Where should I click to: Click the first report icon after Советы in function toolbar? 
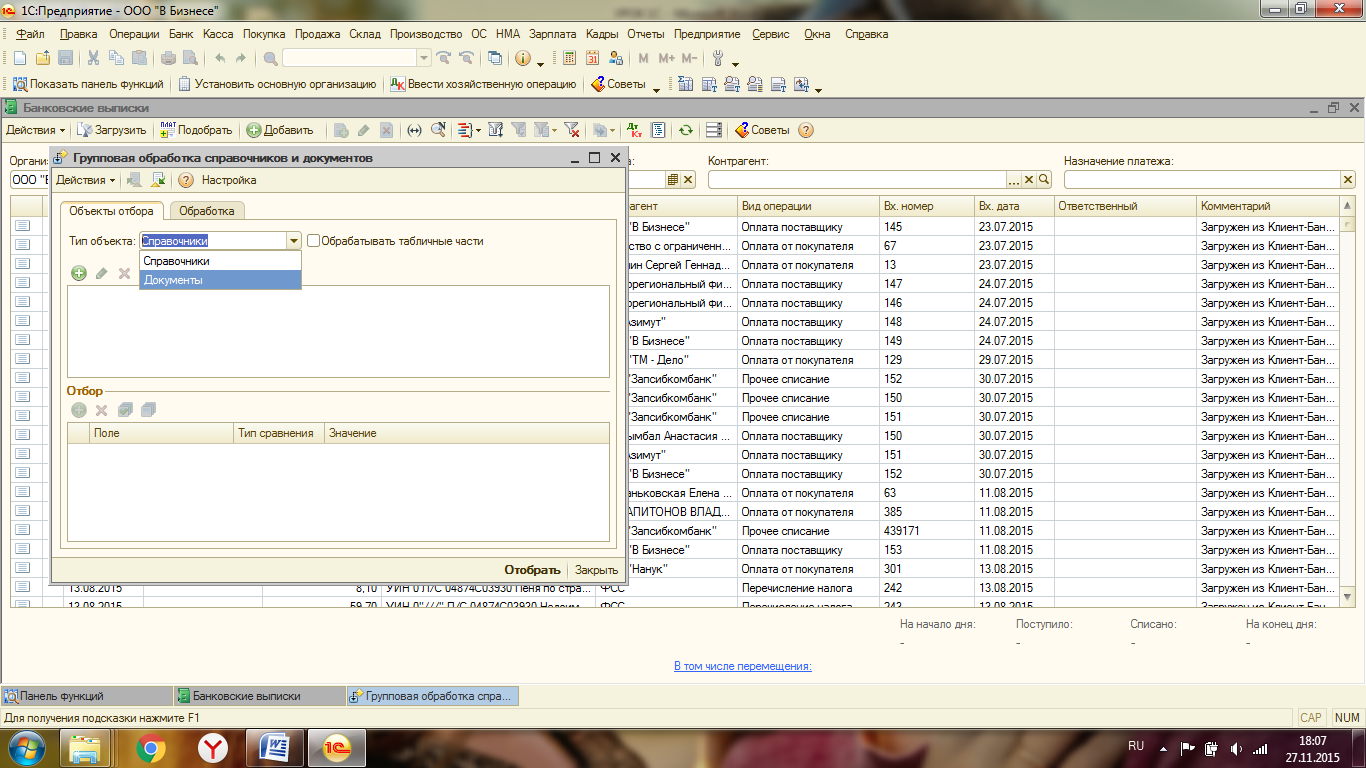click(686, 85)
